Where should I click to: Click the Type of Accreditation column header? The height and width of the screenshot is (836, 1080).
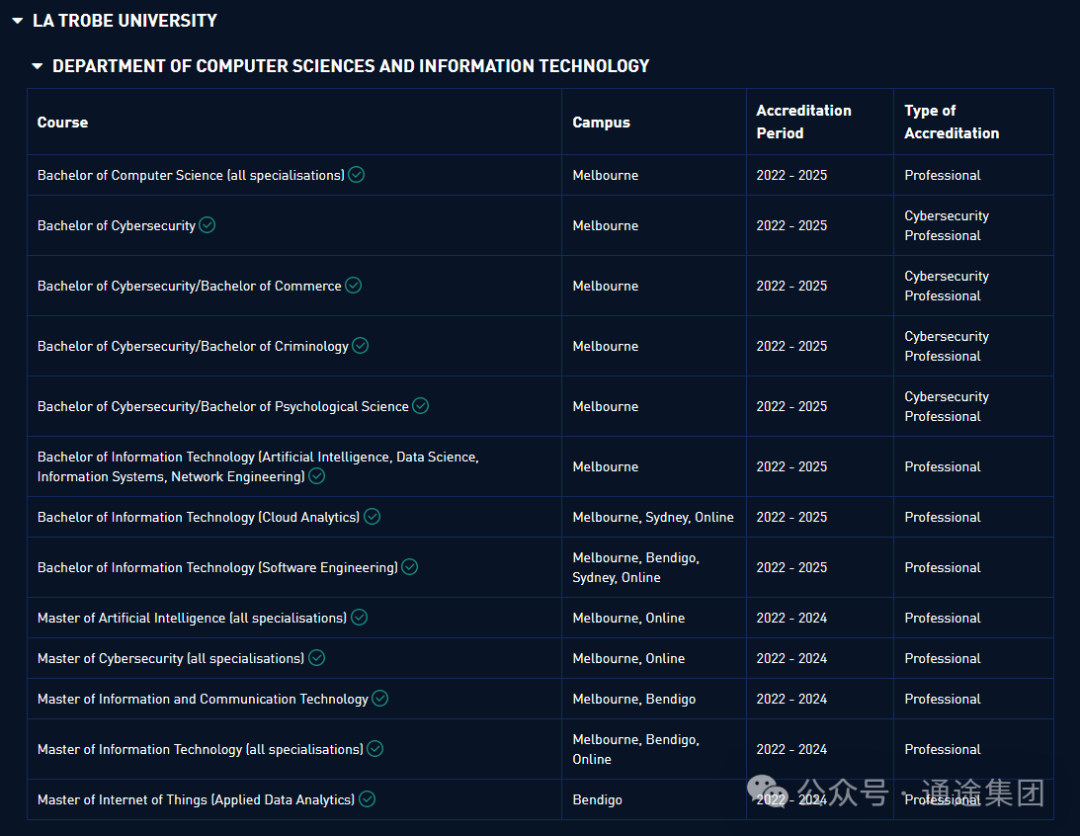tap(952, 122)
